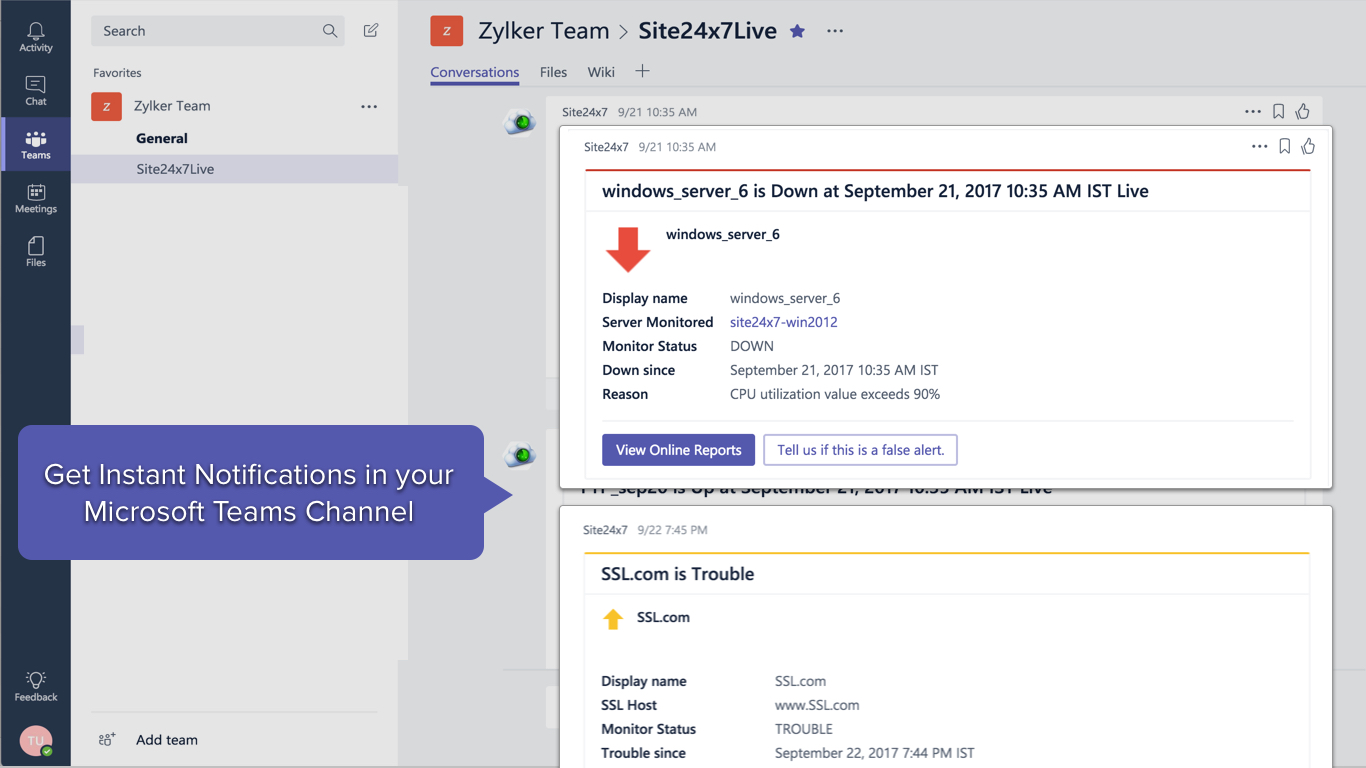Screen dimensions: 1366x768
Task: Open Feedback lightbulb icon
Action: [x=36, y=686]
